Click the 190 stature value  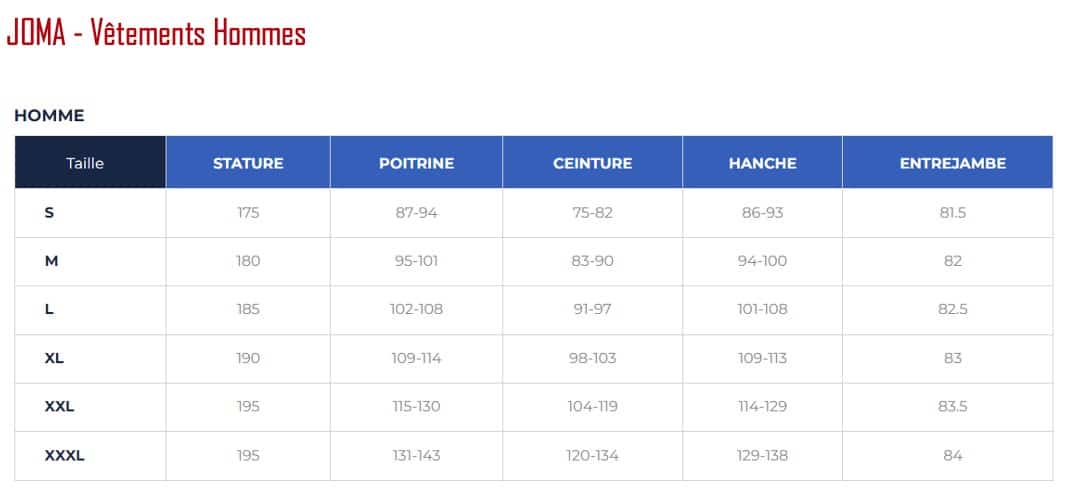click(x=248, y=358)
